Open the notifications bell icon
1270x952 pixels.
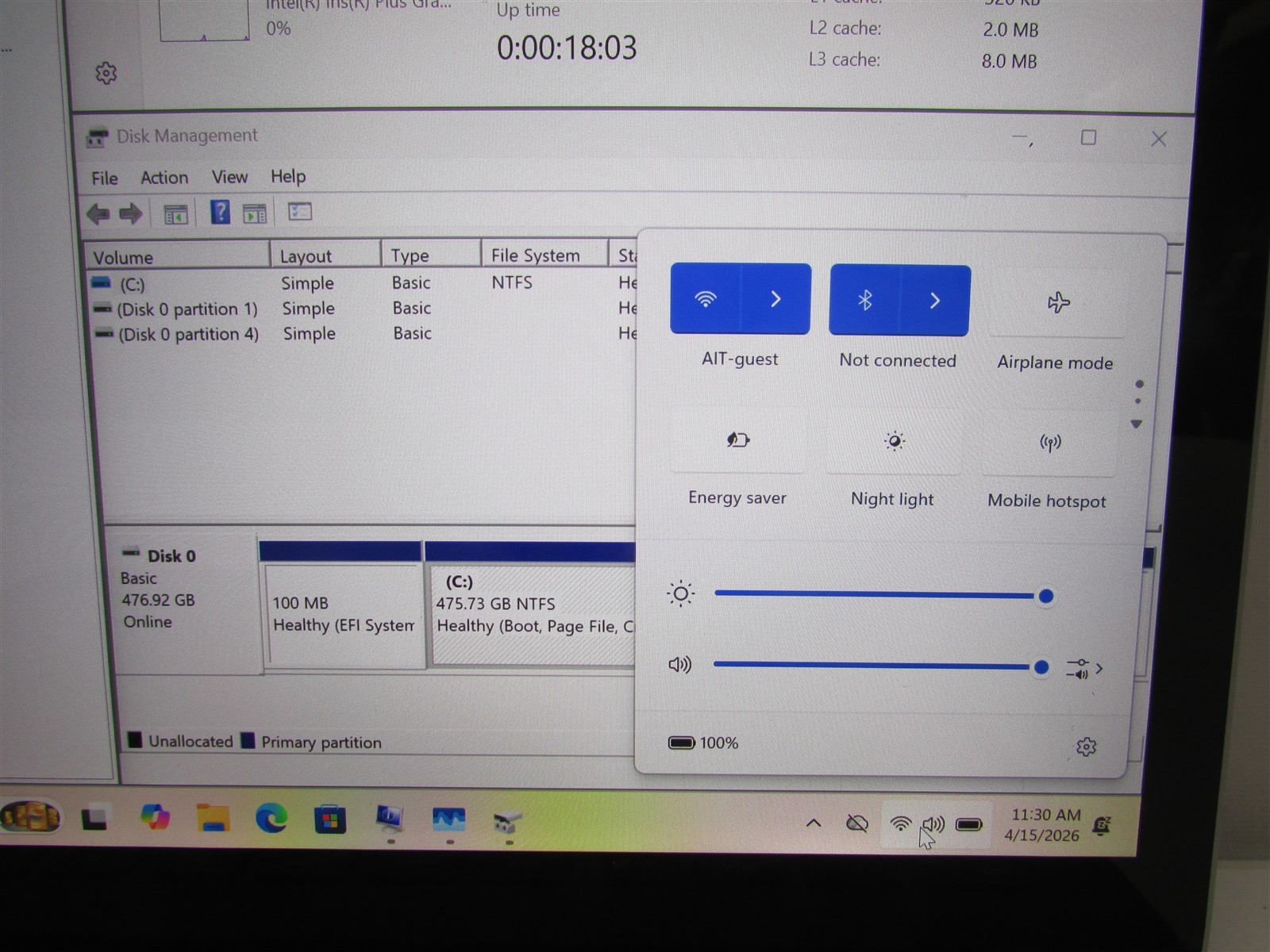click(1102, 827)
